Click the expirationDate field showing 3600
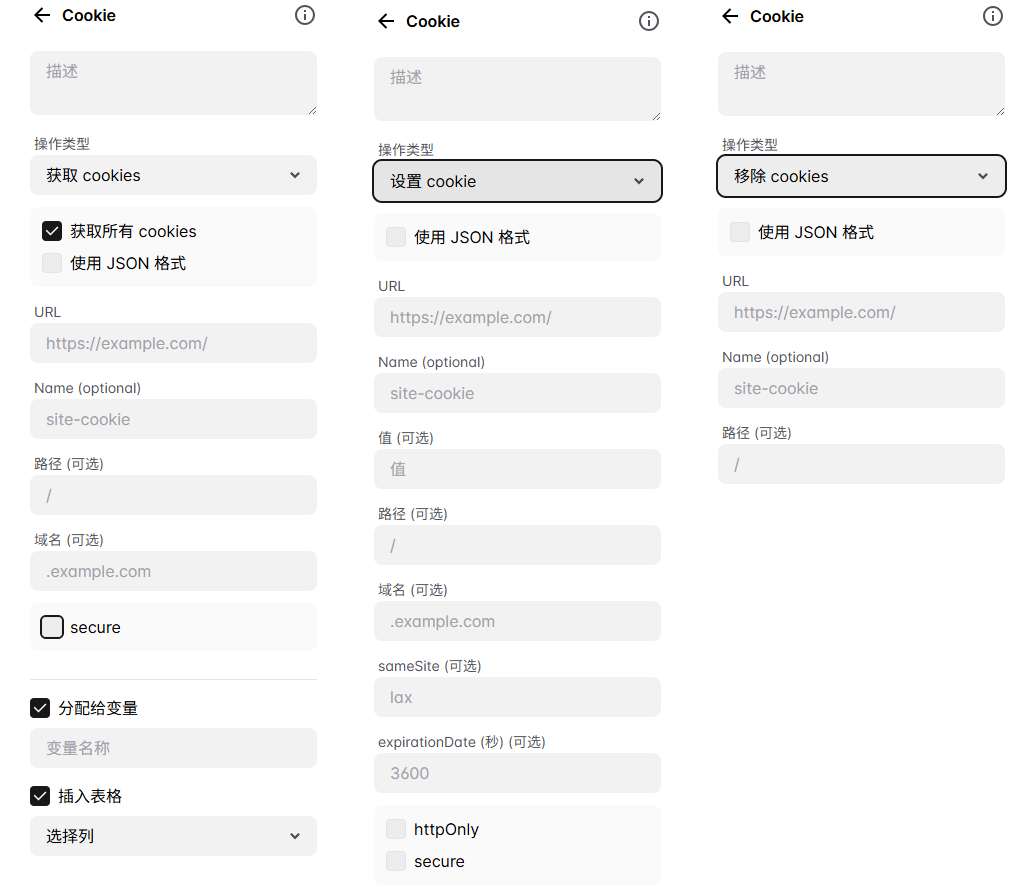Image resolution: width=1027 pixels, height=887 pixels. tap(517, 773)
